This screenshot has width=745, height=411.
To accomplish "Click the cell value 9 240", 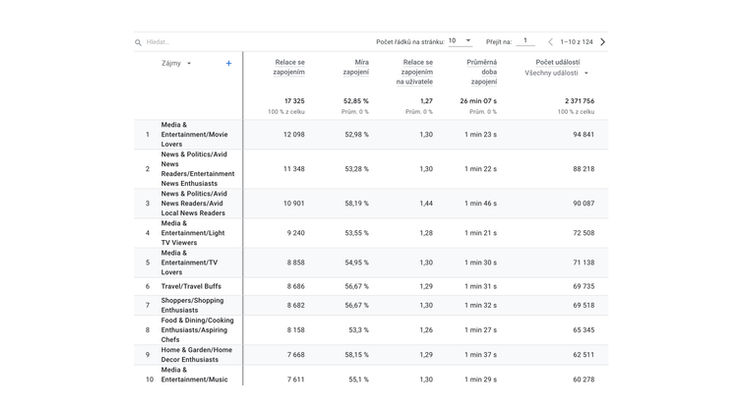I will [x=296, y=233].
